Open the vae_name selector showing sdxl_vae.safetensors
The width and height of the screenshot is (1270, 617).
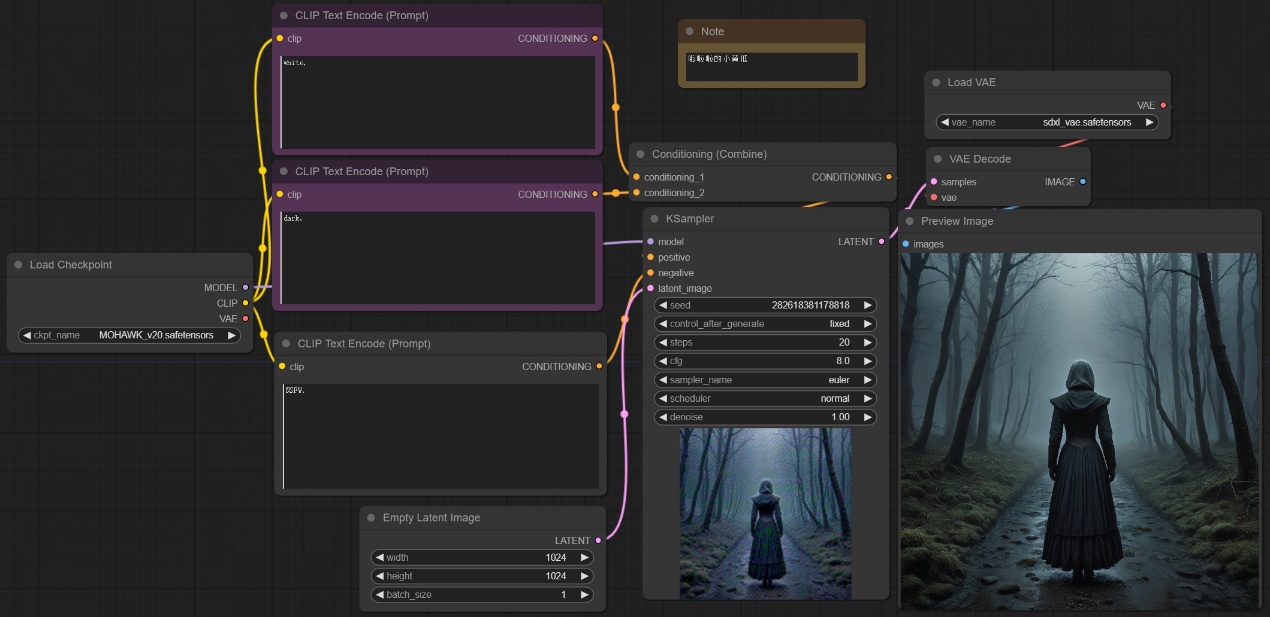pos(1046,122)
